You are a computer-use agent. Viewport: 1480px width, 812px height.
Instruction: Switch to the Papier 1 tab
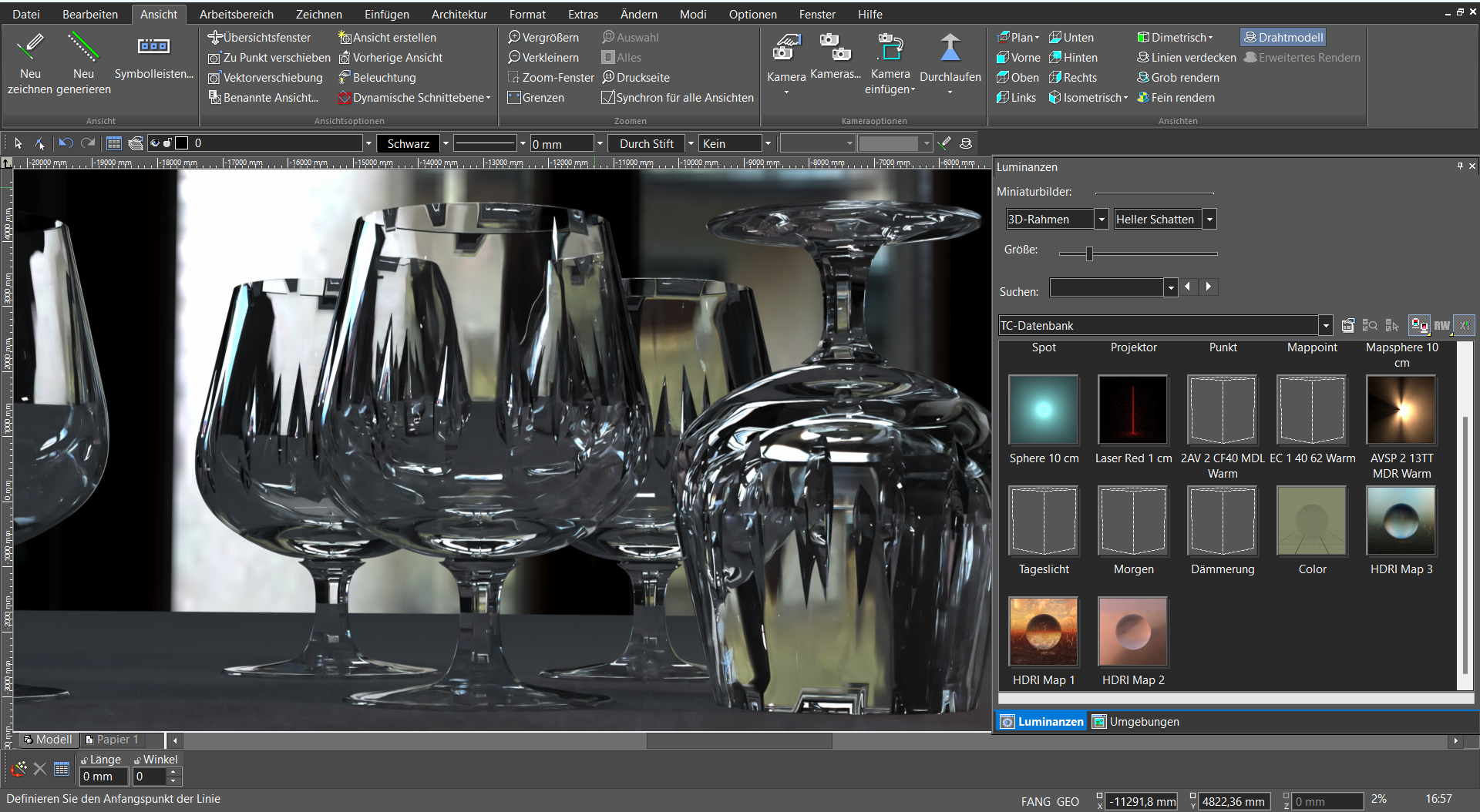[x=113, y=740]
